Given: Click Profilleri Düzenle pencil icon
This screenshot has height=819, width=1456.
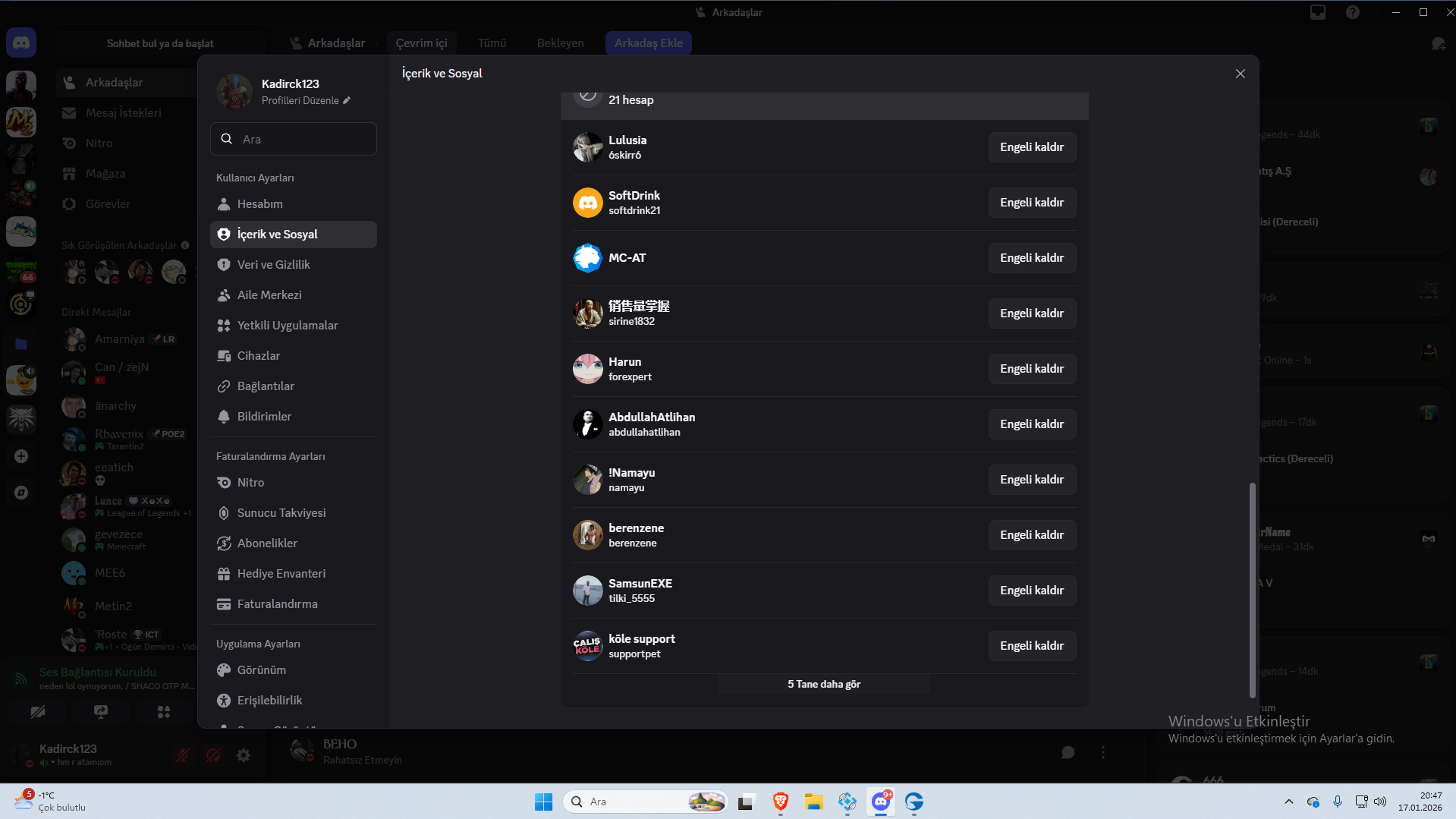Looking at the screenshot, I should [347, 100].
